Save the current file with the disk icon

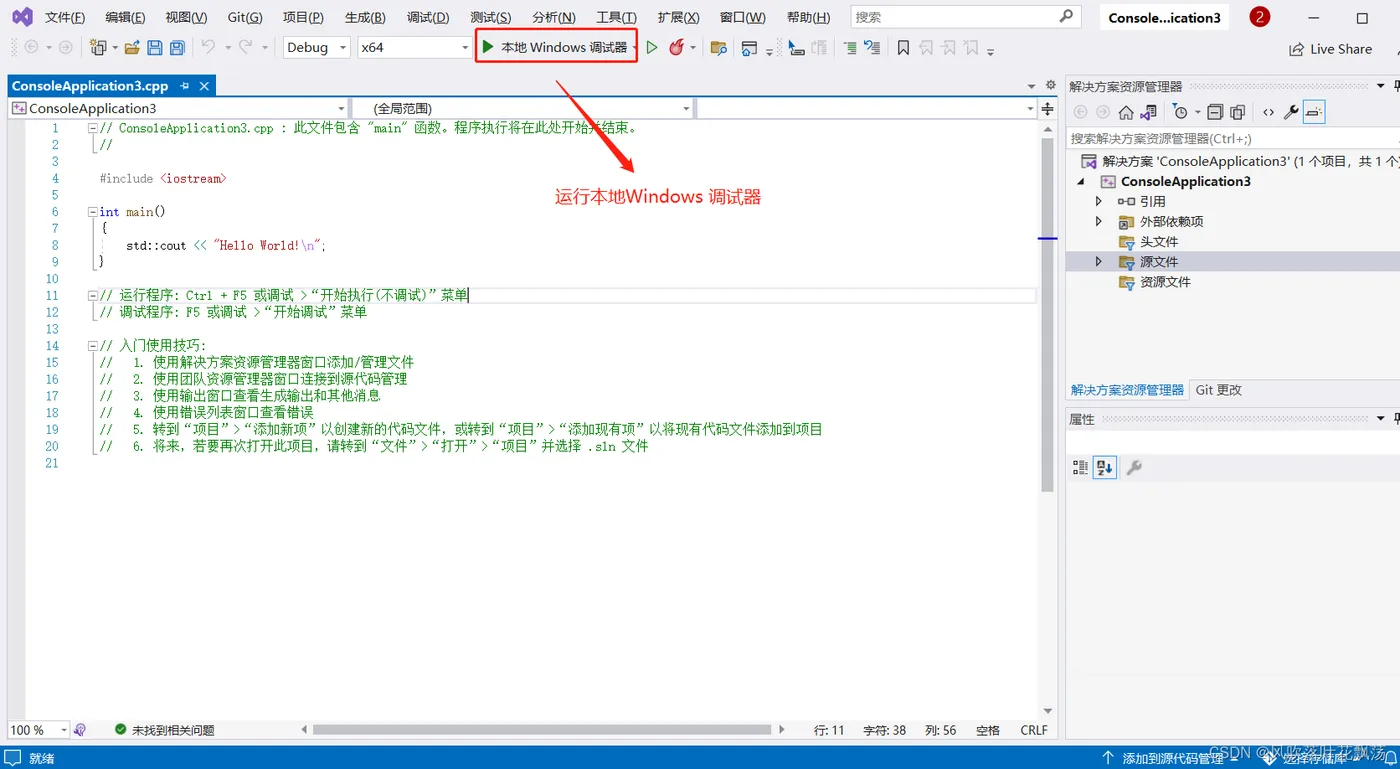point(155,47)
